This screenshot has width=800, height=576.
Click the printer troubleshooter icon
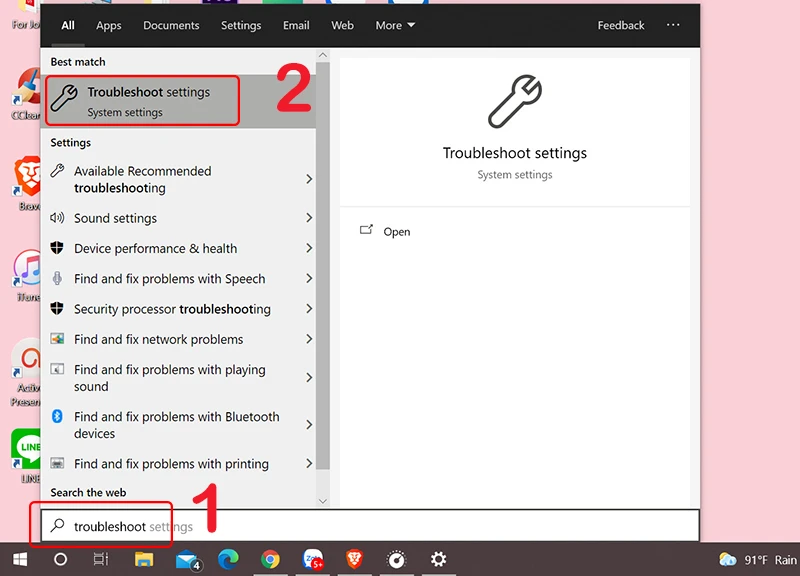61,464
